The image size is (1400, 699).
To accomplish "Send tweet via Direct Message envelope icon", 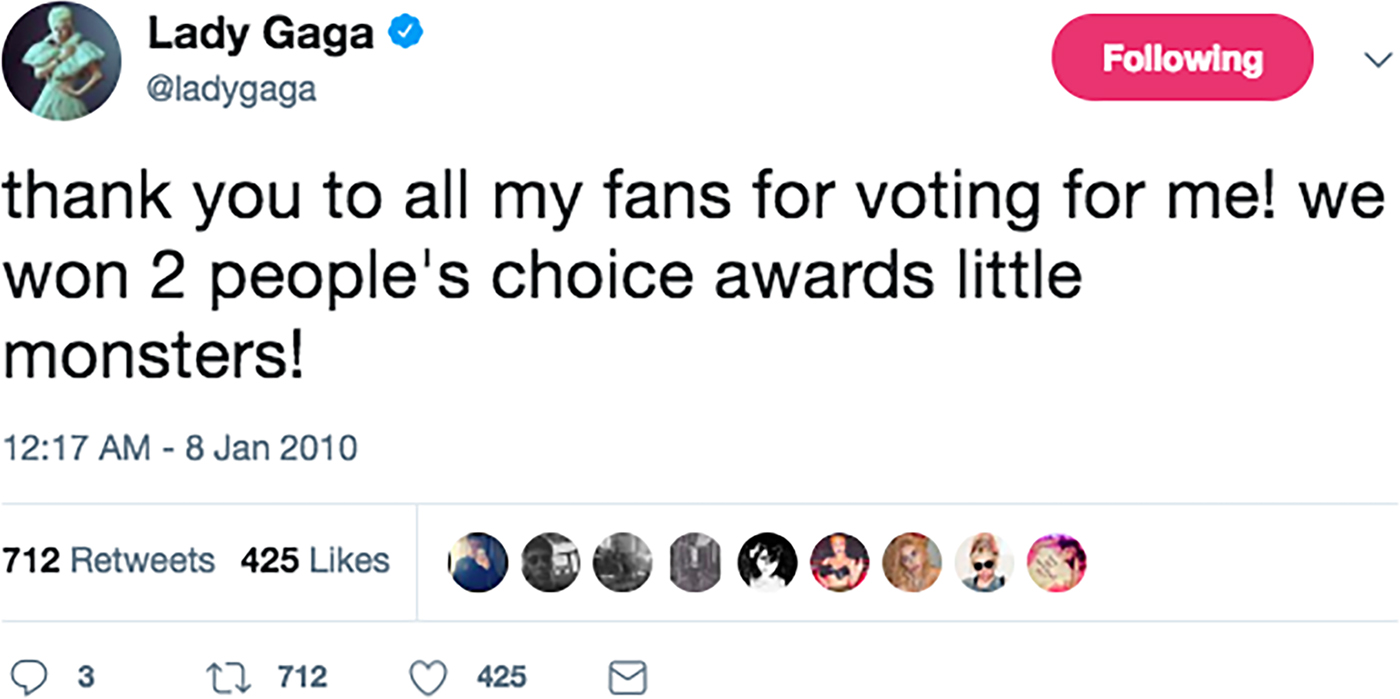I will pos(629,679).
